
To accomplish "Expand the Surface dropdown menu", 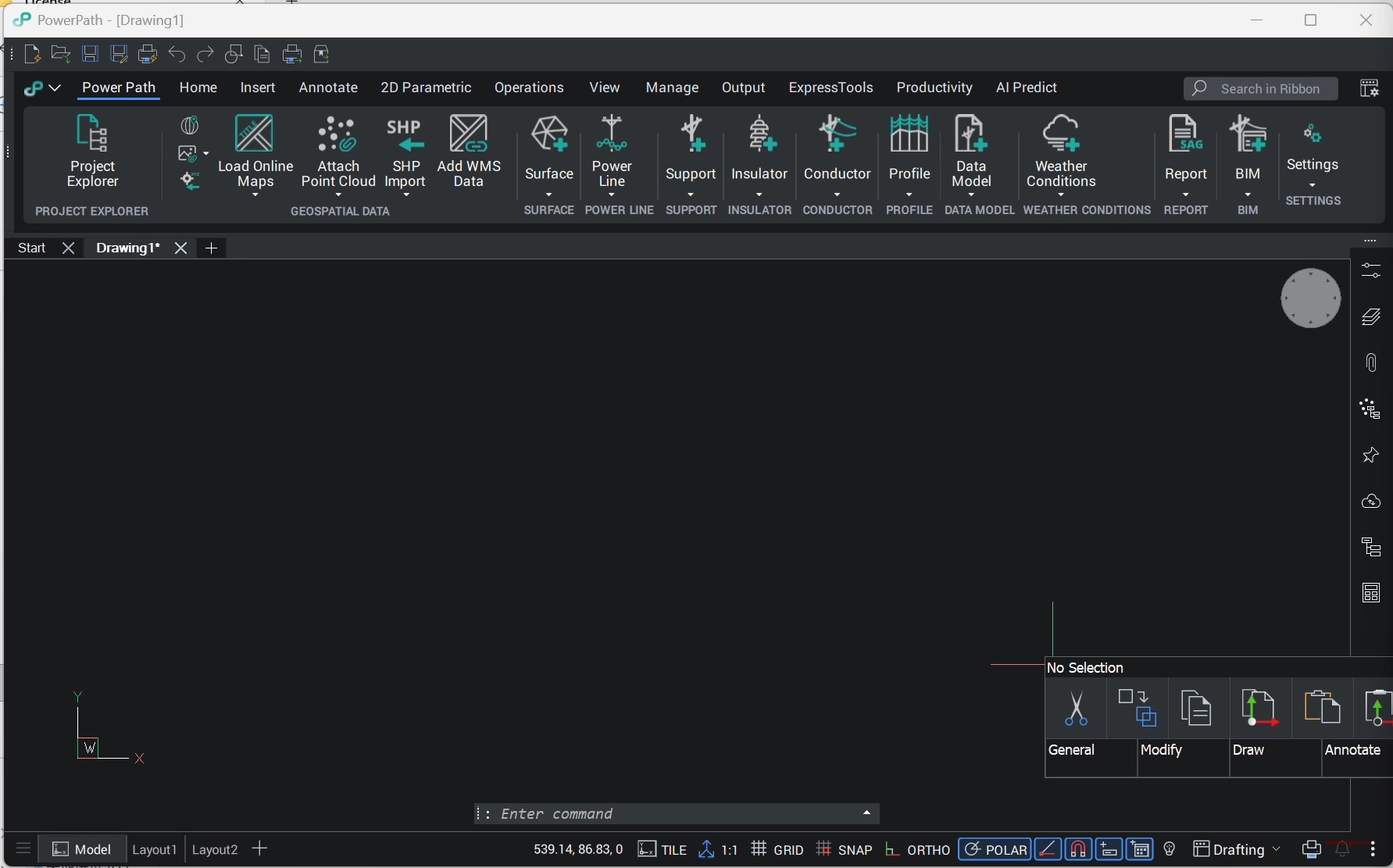I will coord(548,195).
